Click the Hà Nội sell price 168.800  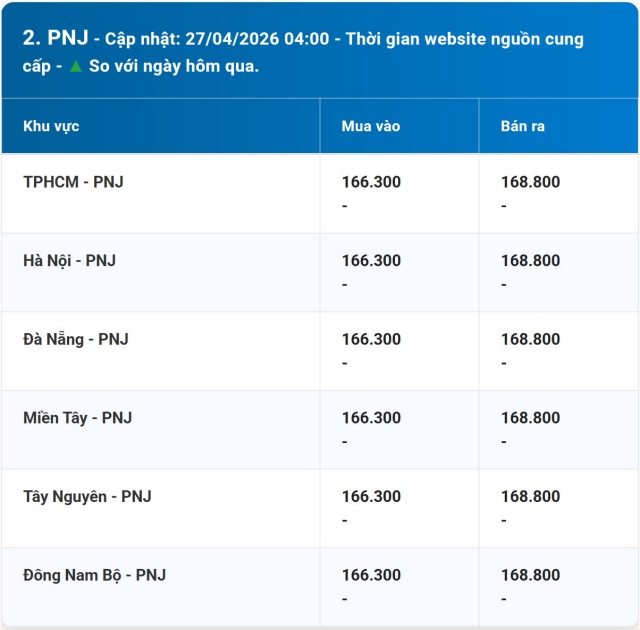(x=530, y=260)
